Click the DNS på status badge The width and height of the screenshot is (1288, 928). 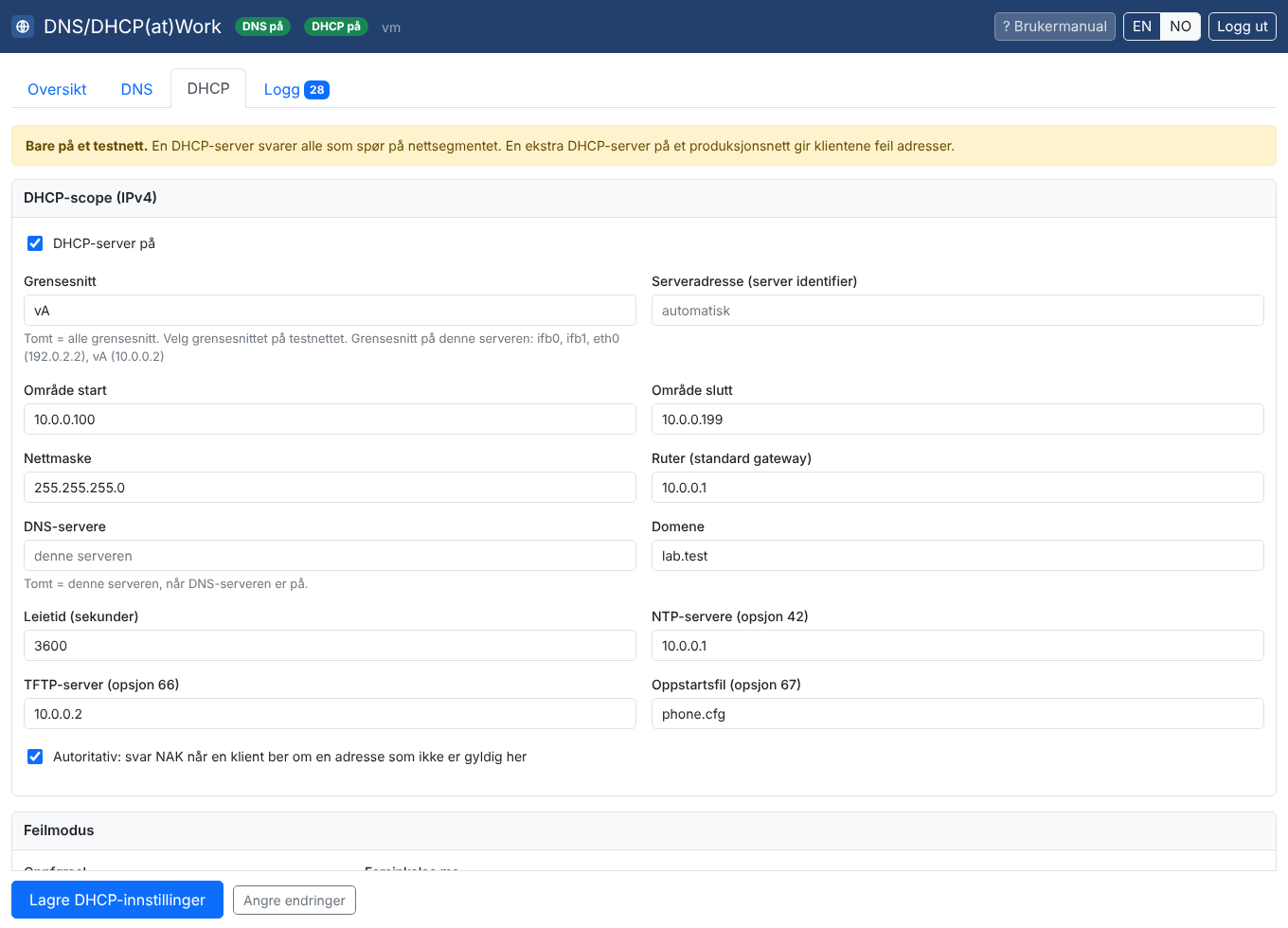coord(262,27)
